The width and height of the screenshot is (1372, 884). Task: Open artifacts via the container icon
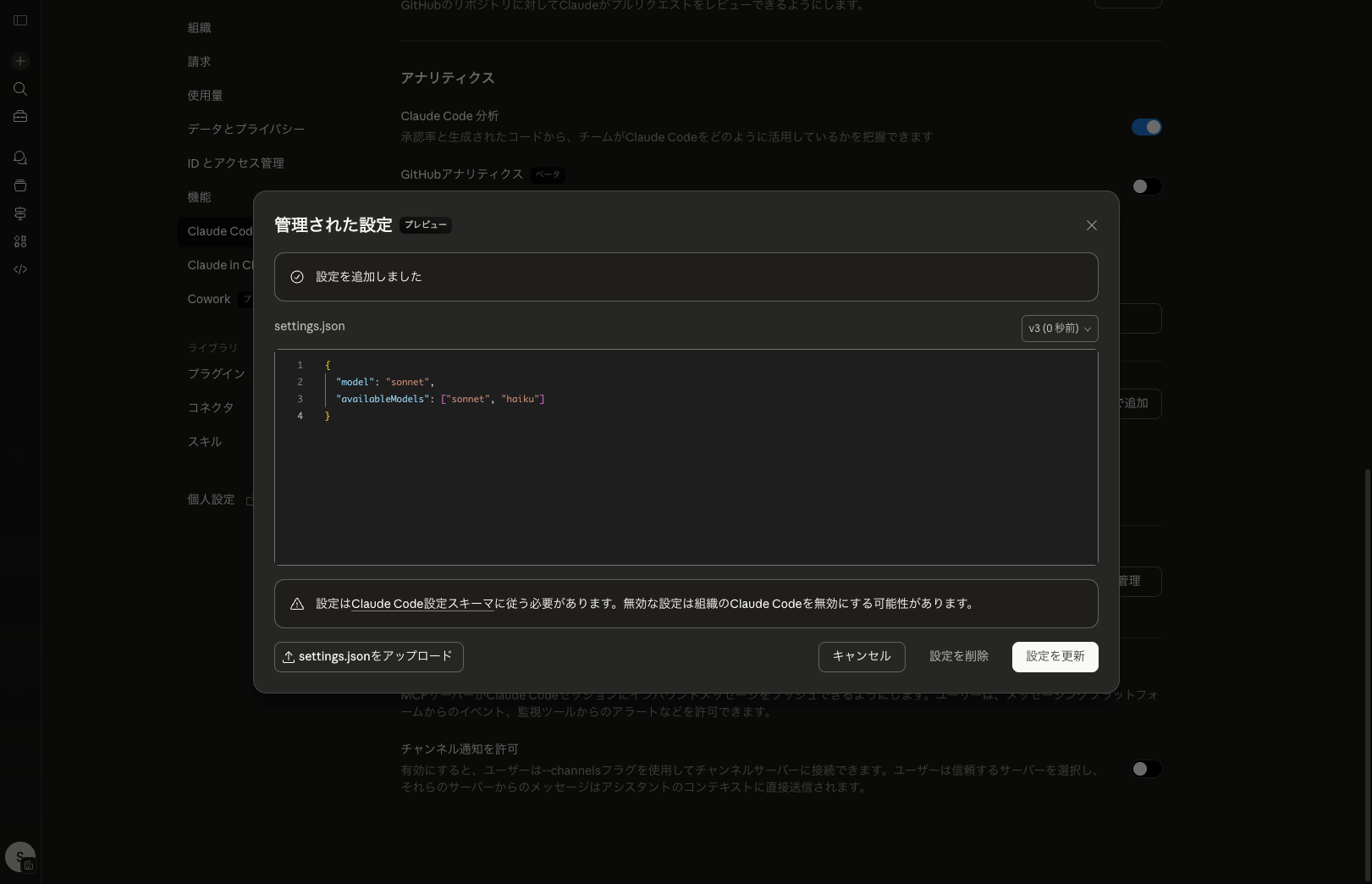click(x=19, y=185)
